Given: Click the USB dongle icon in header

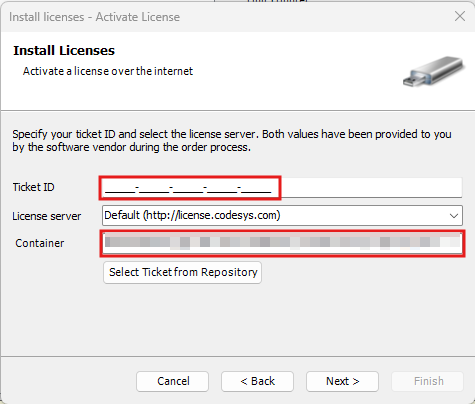Looking at the screenshot, I should click(x=433, y=72).
